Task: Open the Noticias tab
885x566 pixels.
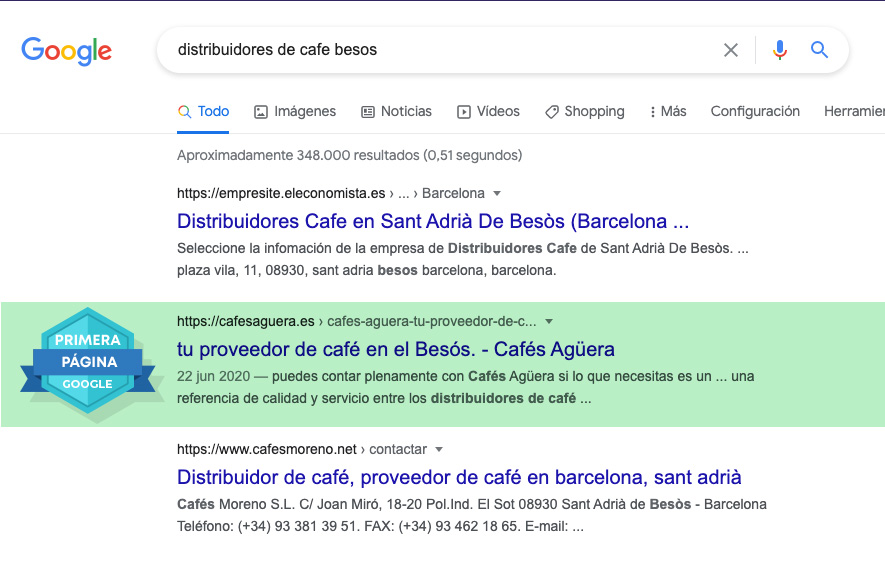Action: 396,112
